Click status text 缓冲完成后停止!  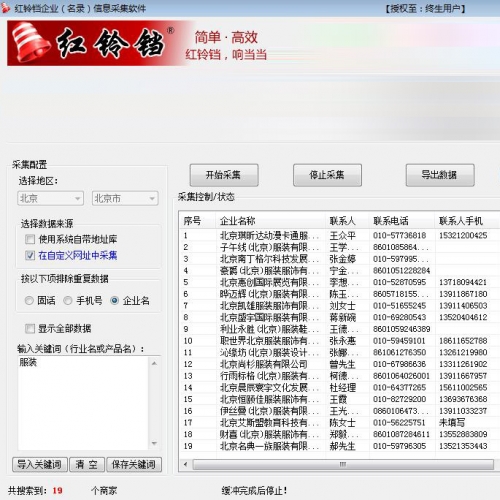pos(254,491)
